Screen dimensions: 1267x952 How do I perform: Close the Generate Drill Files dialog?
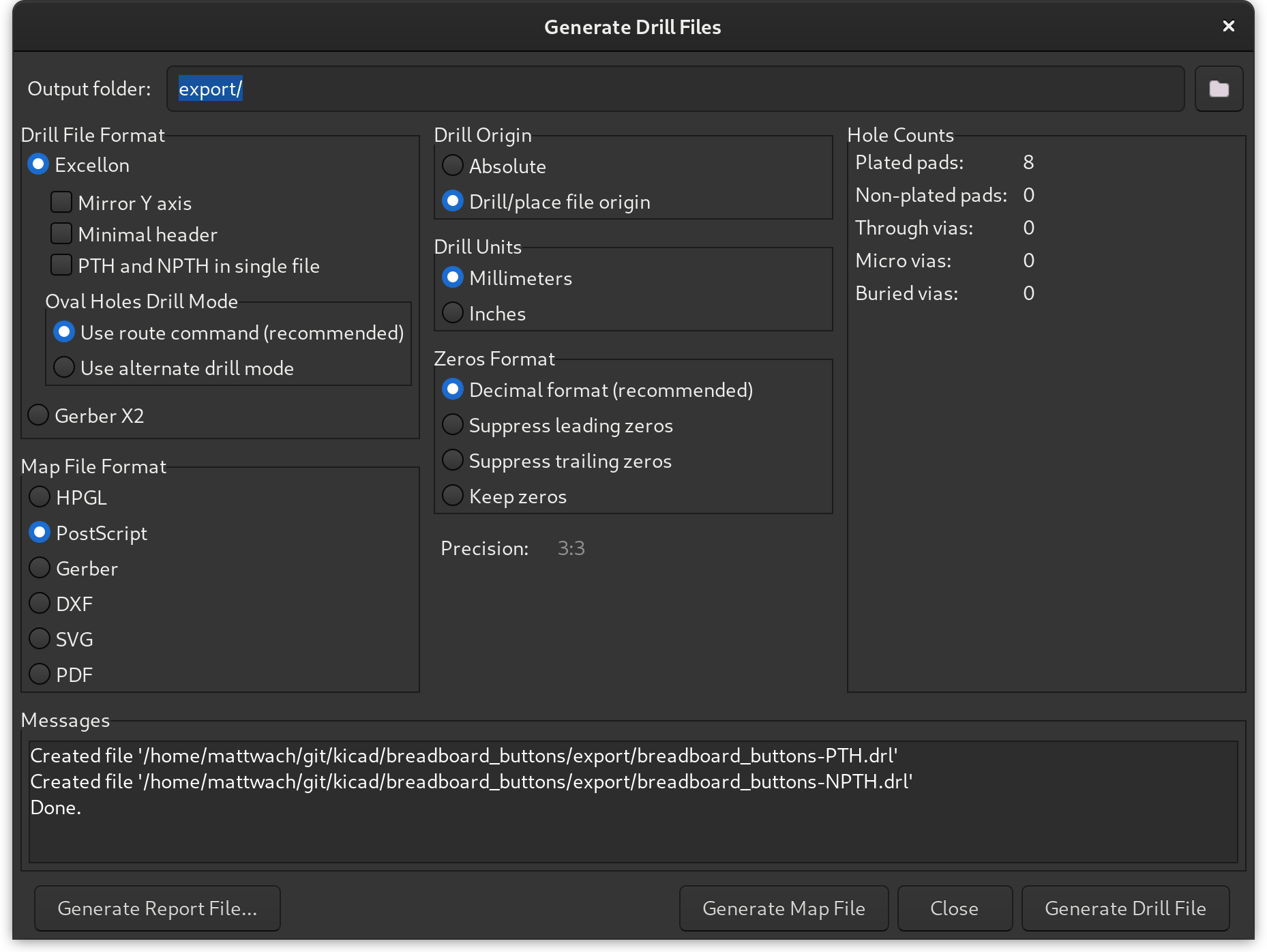point(1228,27)
